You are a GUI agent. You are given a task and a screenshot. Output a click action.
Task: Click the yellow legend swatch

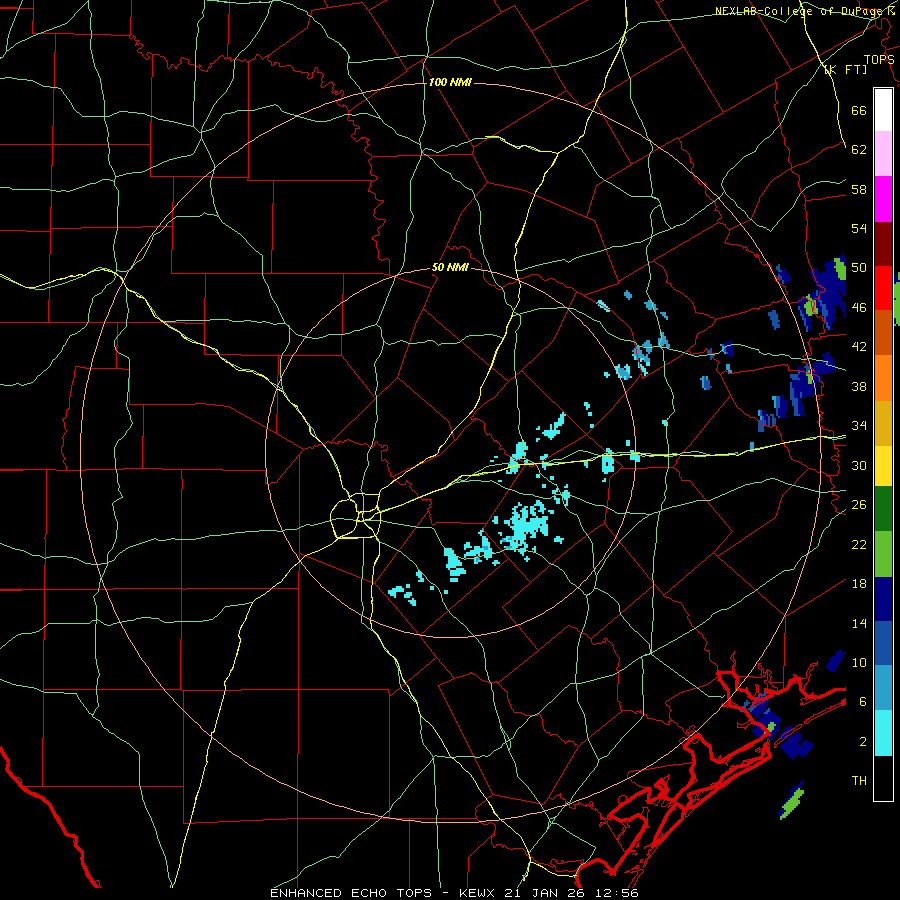pyautogui.click(x=883, y=465)
